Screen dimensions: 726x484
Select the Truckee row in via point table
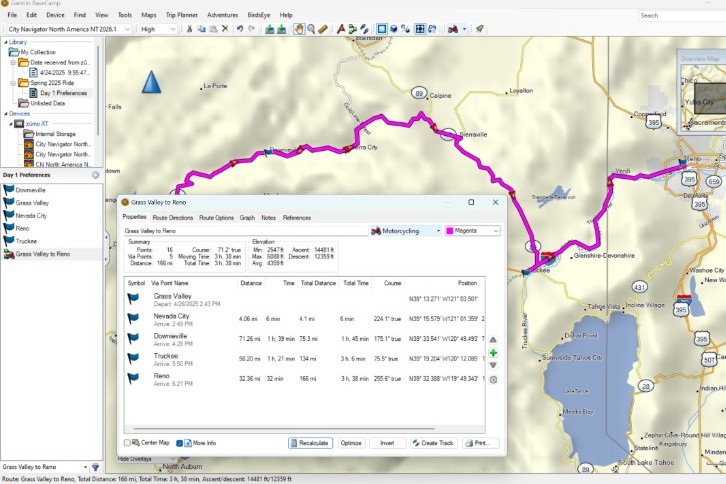306,359
